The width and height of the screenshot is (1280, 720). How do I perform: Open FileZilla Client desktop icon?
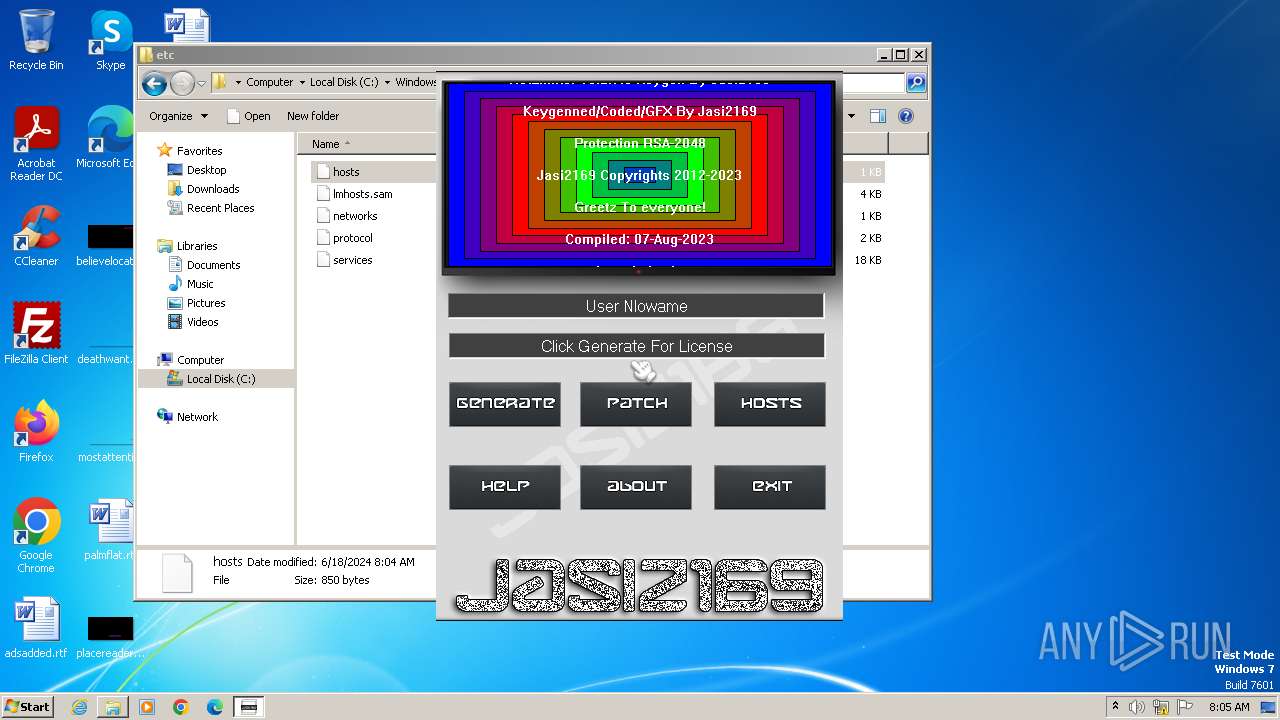pyautogui.click(x=36, y=333)
